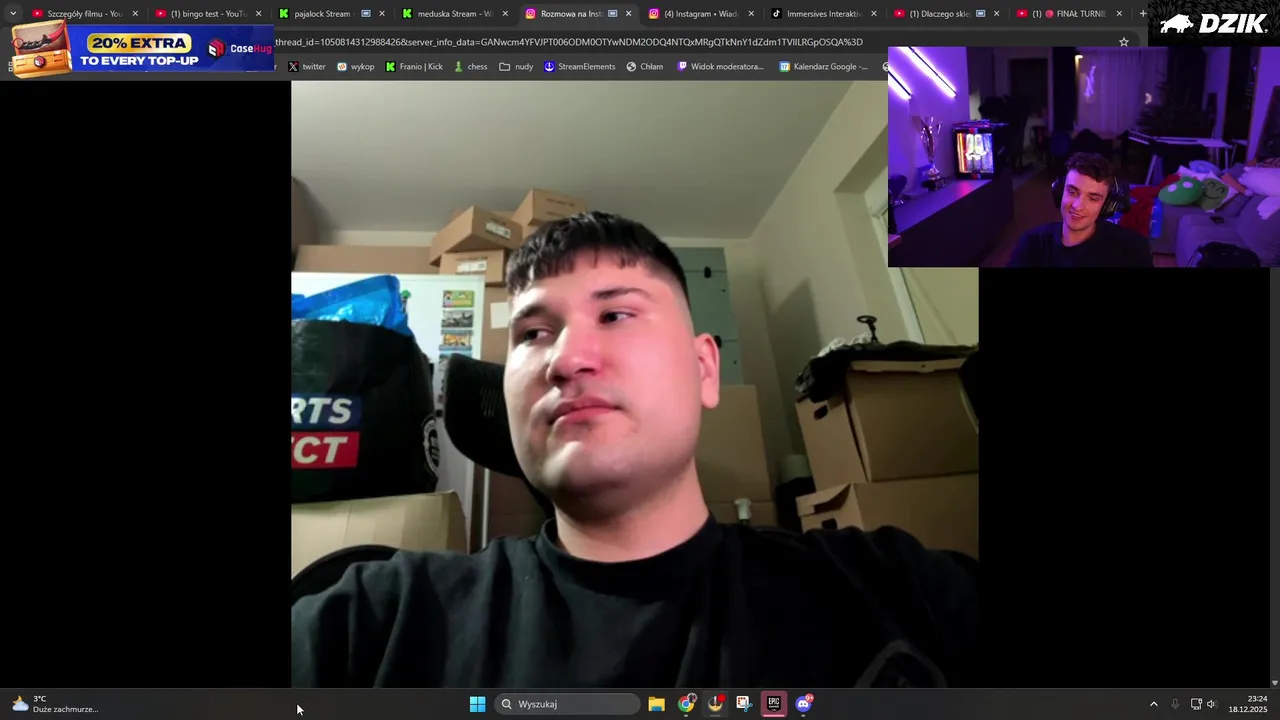This screenshot has height=720, width=1280.
Task: Open the 'twitter' bookmark
Action: point(307,67)
